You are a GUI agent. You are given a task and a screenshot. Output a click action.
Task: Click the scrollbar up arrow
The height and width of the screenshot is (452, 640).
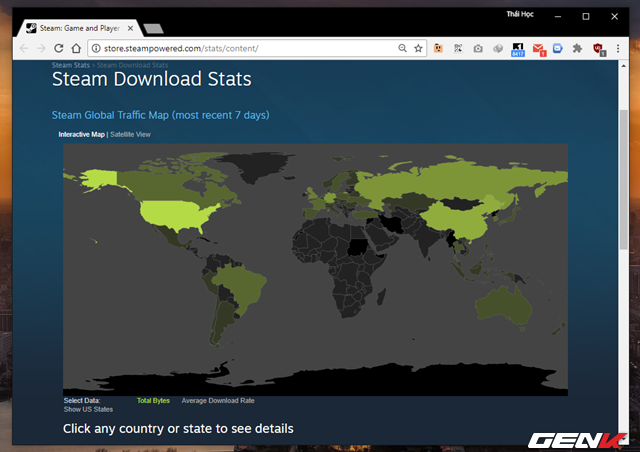(x=624, y=65)
